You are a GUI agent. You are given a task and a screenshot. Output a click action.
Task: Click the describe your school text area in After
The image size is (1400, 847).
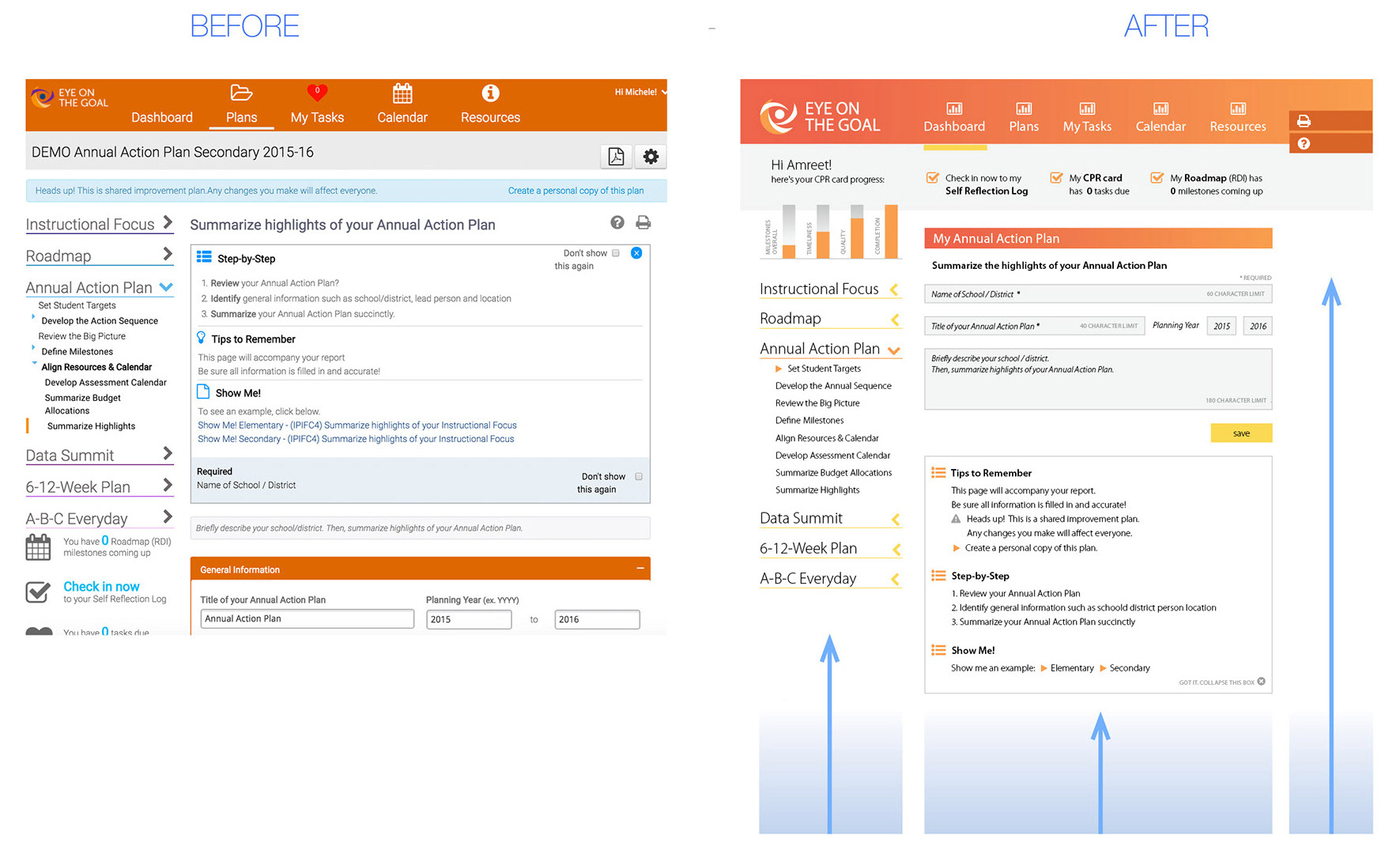click(1098, 379)
